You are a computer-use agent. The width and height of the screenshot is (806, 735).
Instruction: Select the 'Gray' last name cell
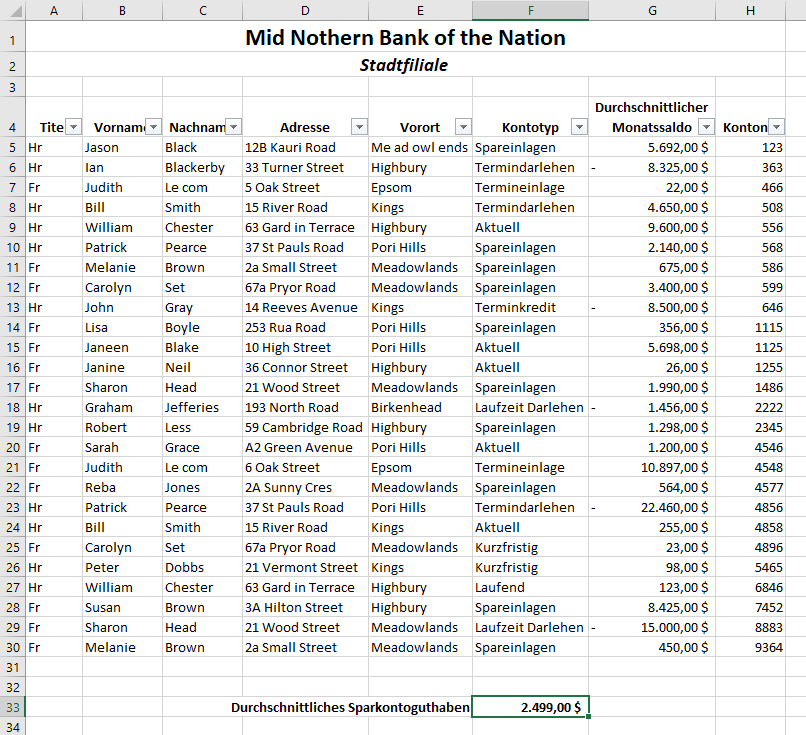point(203,307)
